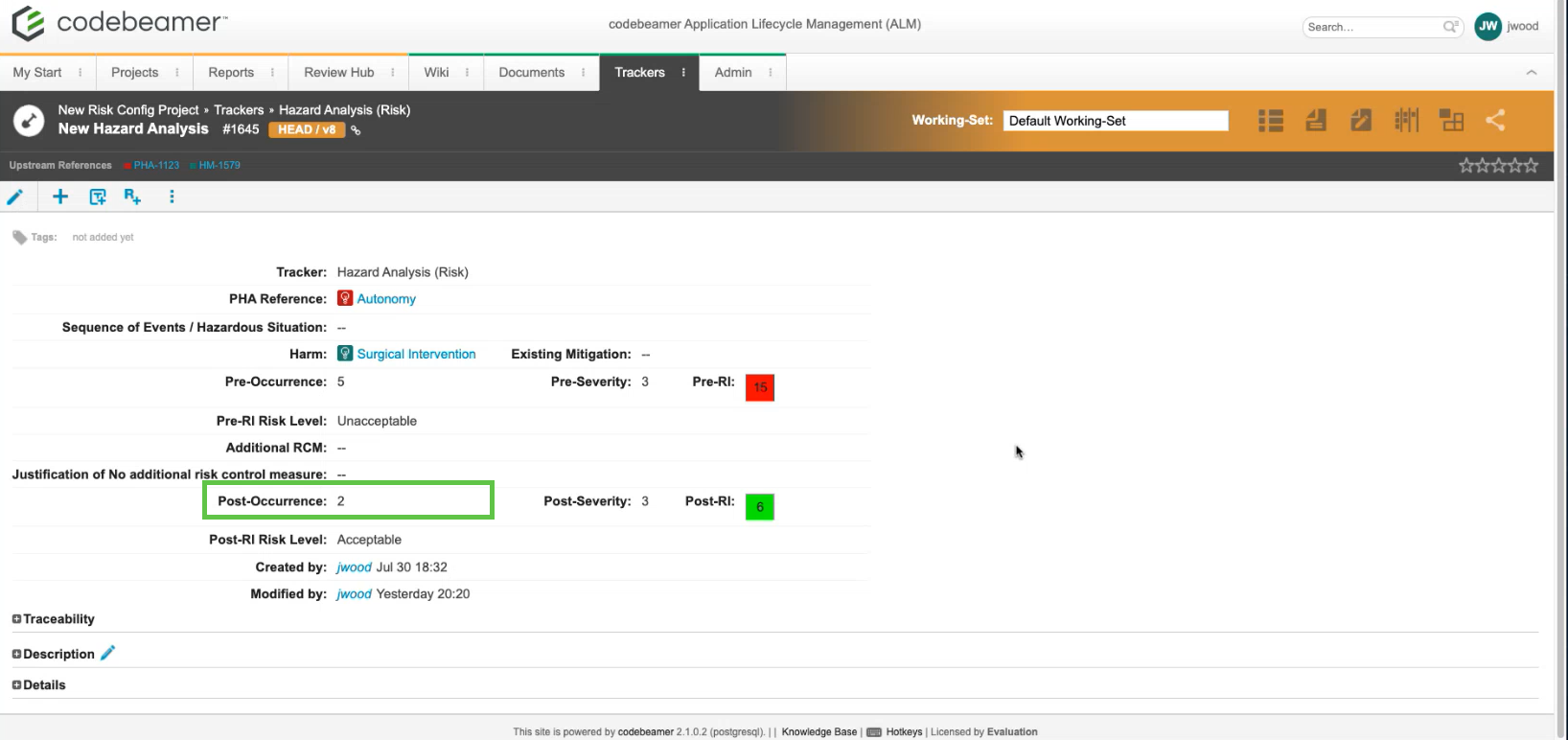Click the red Pre-RI value swatch
The width and height of the screenshot is (1568, 740).
click(759, 387)
